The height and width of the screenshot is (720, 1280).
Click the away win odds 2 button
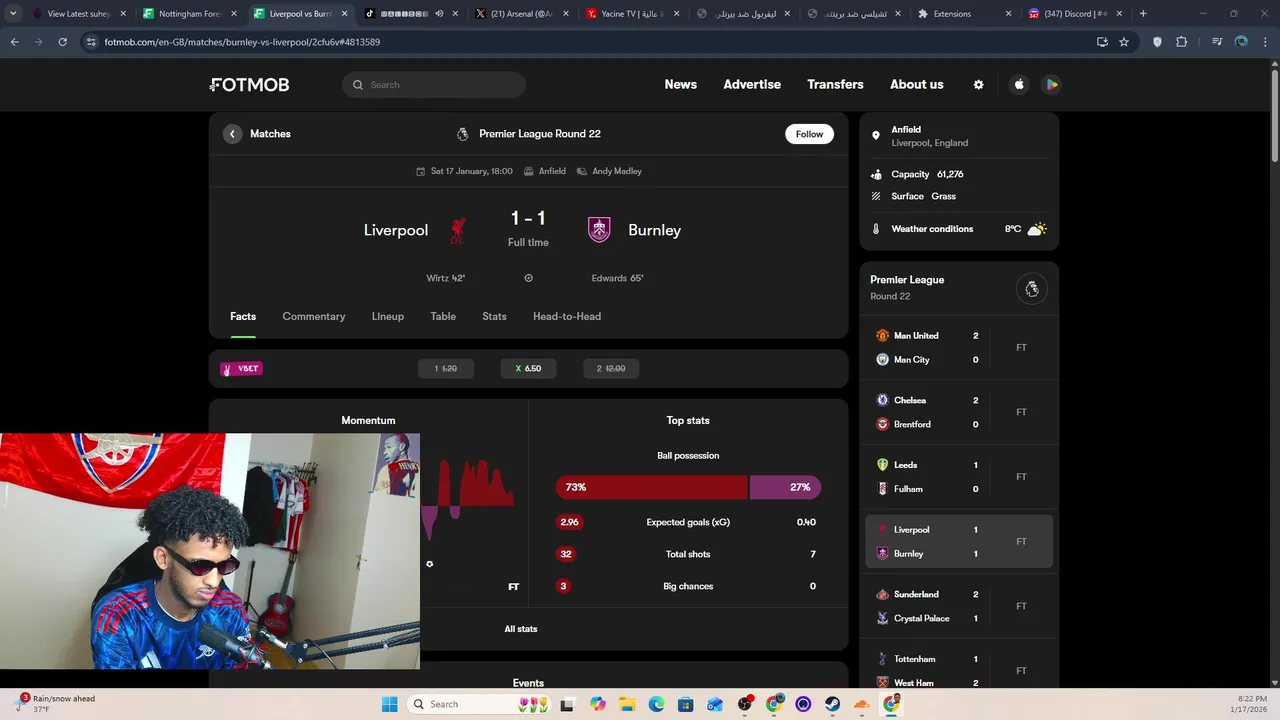pos(611,369)
